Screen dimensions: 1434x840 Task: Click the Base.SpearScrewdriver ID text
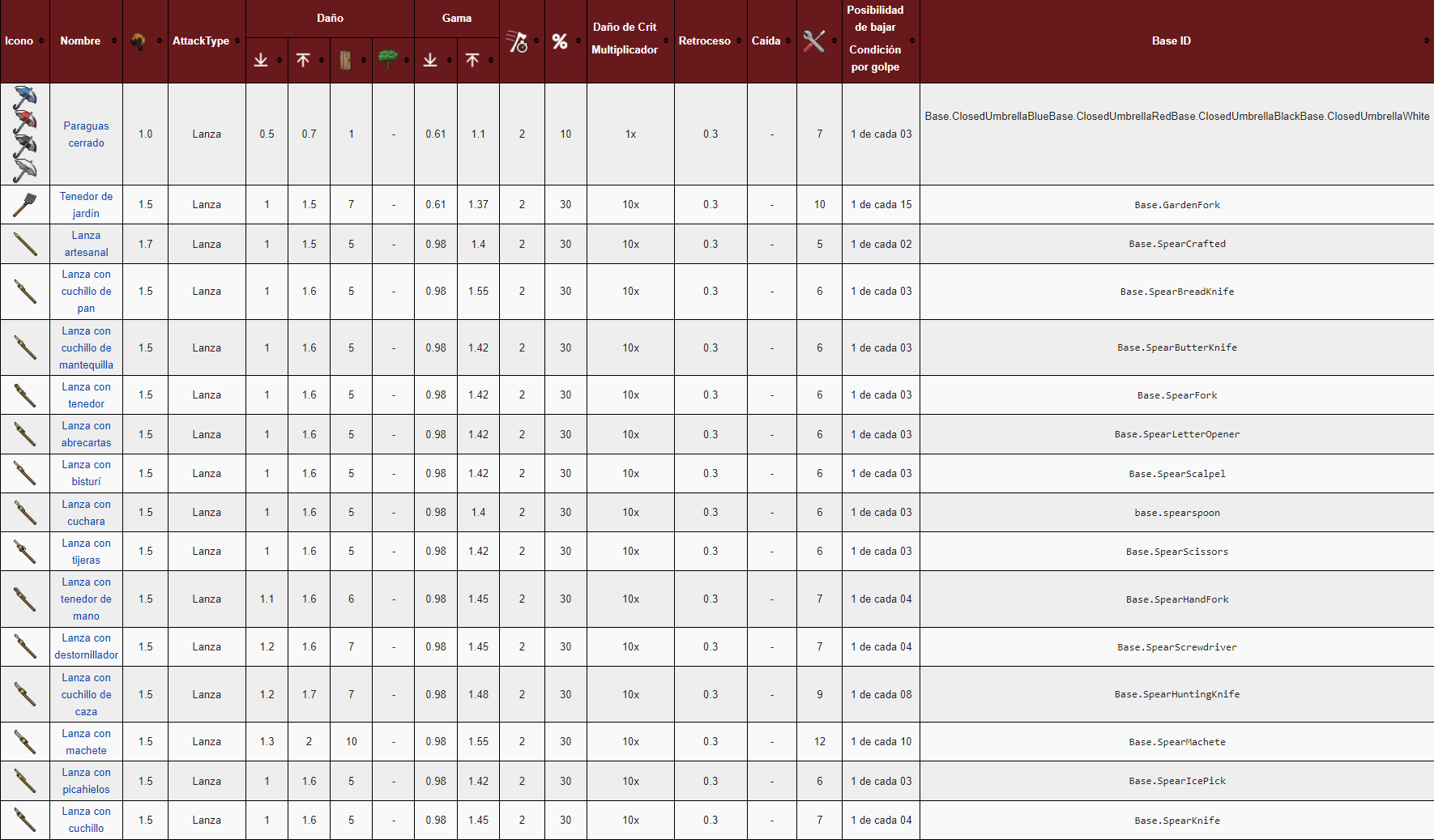pyautogui.click(x=1177, y=647)
